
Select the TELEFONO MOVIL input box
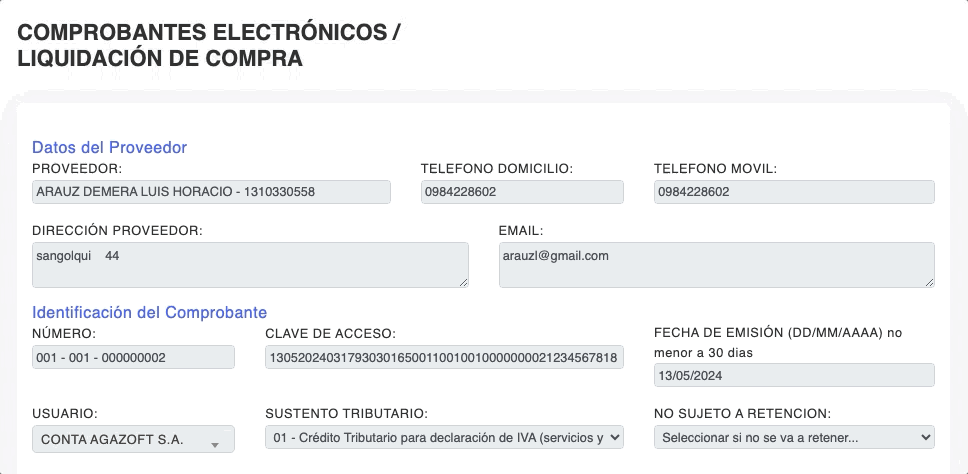[x=794, y=192]
